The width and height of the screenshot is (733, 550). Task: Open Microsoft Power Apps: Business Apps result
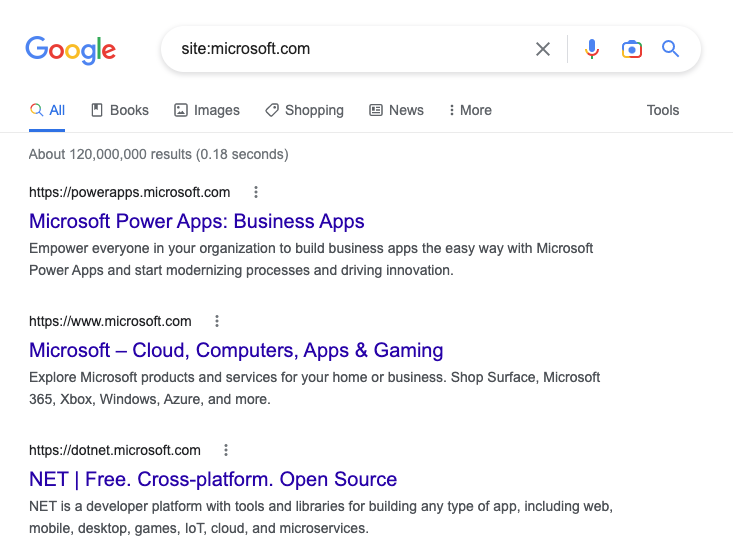[x=196, y=221]
